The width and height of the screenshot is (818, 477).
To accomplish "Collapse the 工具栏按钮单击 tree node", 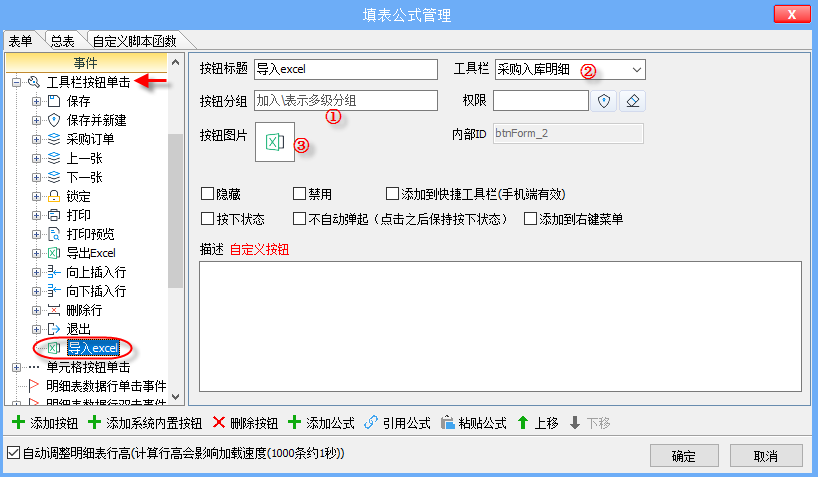I will point(17,82).
